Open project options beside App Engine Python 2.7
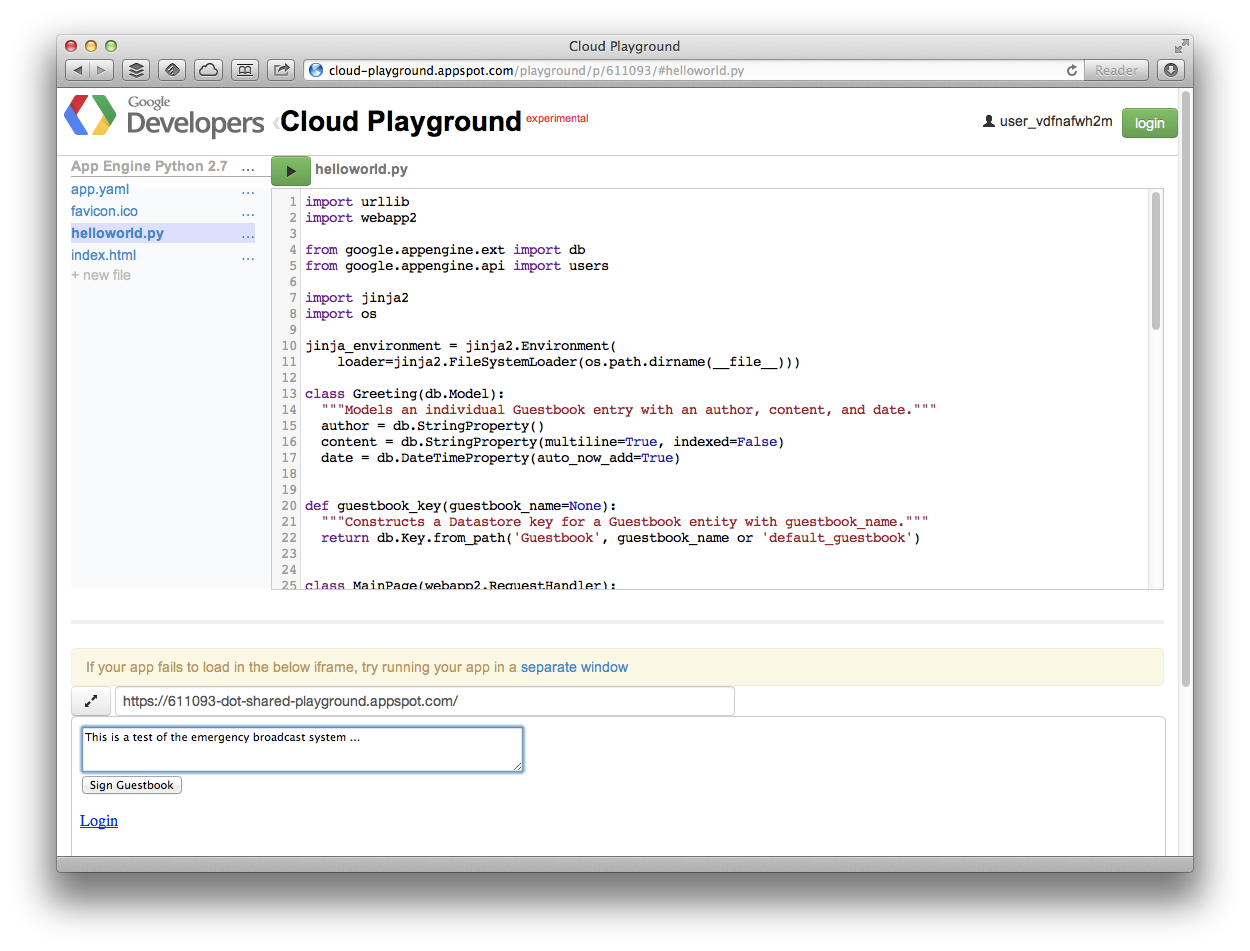This screenshot has width=1250, height=951. point(248,167)
